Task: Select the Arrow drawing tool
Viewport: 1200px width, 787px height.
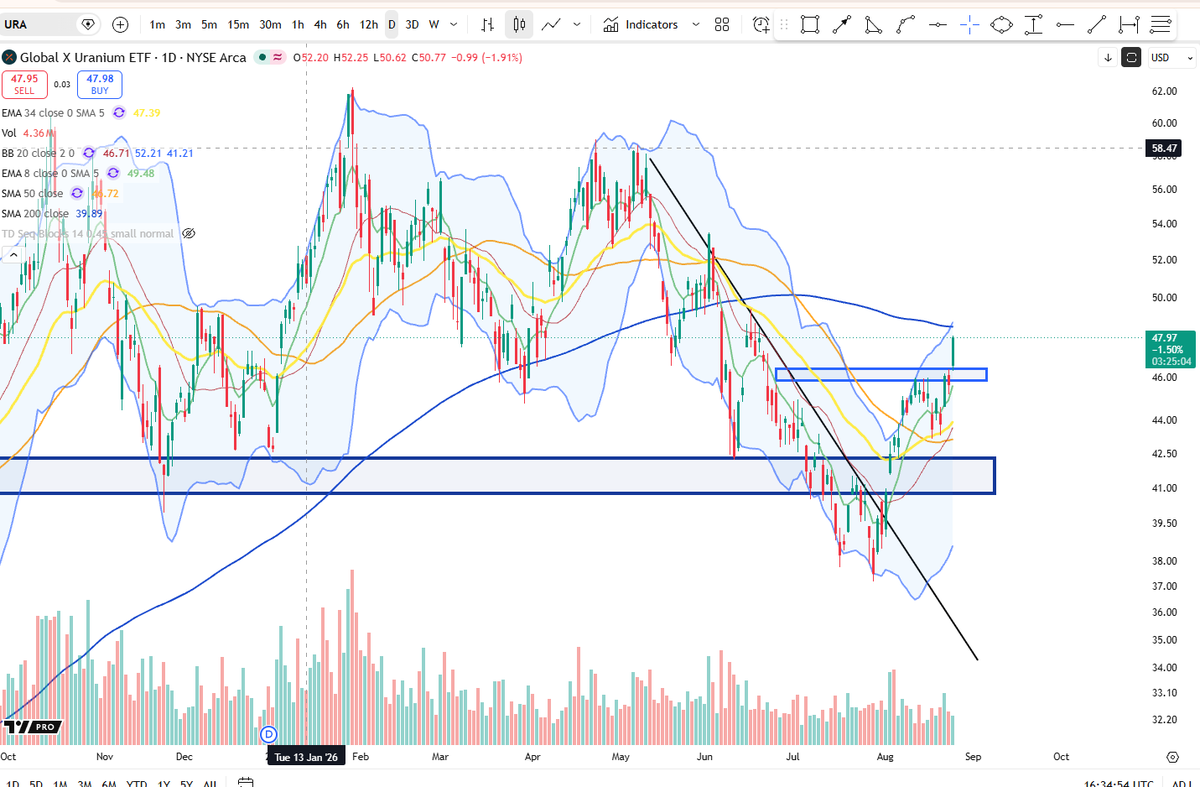Action: [842, 24]
